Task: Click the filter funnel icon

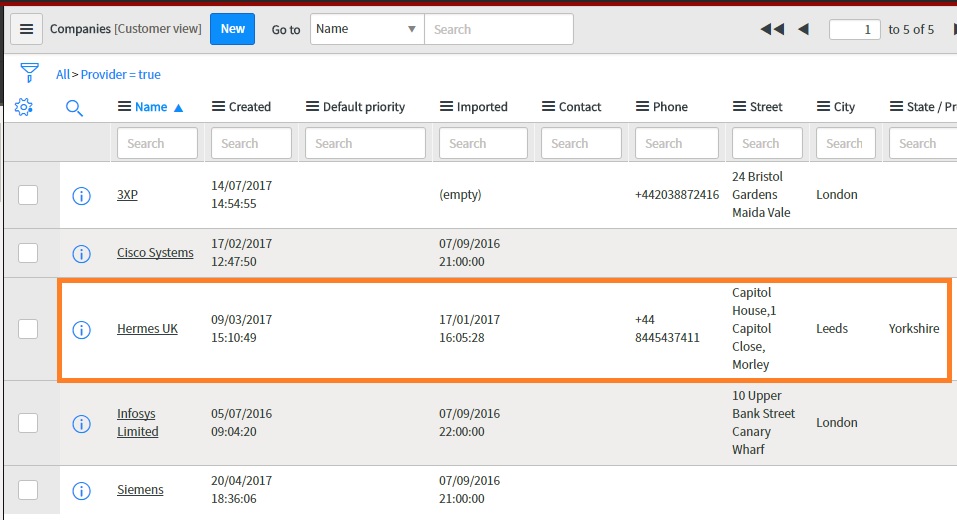Action: pos(29,73)
